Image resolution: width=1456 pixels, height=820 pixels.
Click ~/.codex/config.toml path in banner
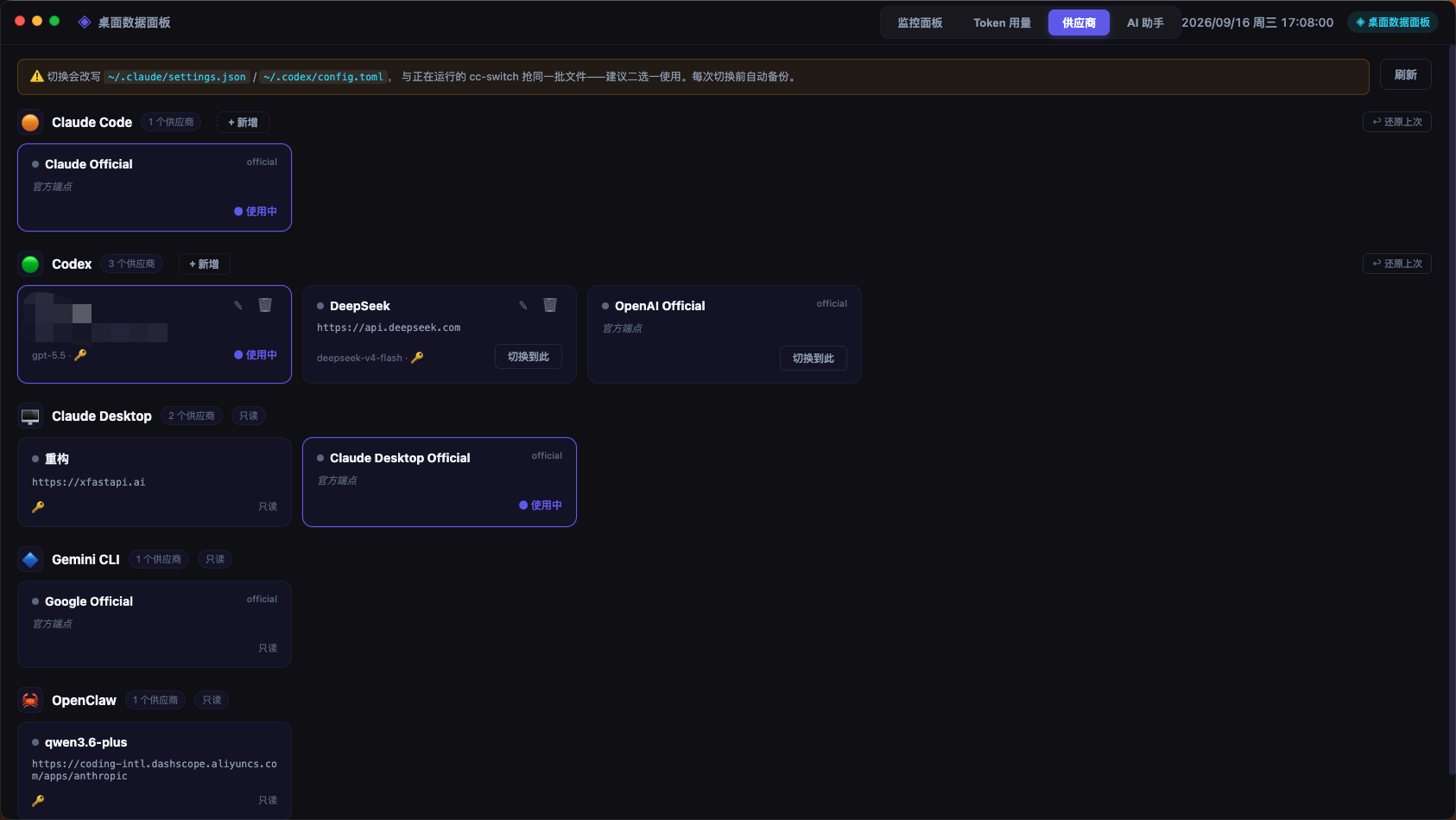pos(323,77)
